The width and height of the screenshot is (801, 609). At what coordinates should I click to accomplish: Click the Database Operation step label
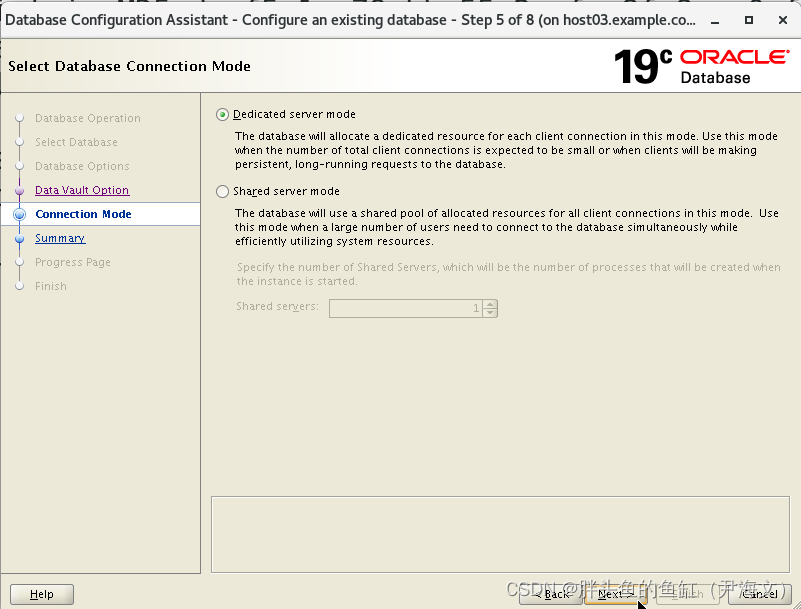click(88, 118)
